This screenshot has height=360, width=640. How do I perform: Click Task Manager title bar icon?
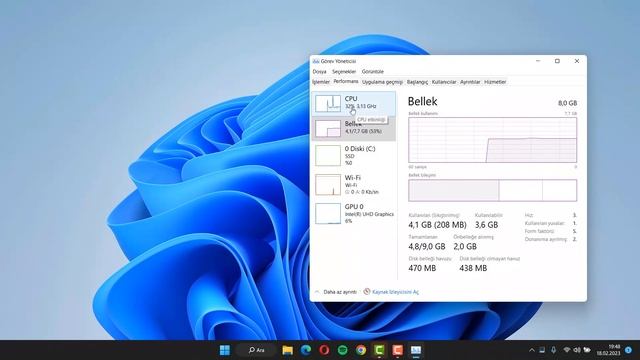point(316,61)
